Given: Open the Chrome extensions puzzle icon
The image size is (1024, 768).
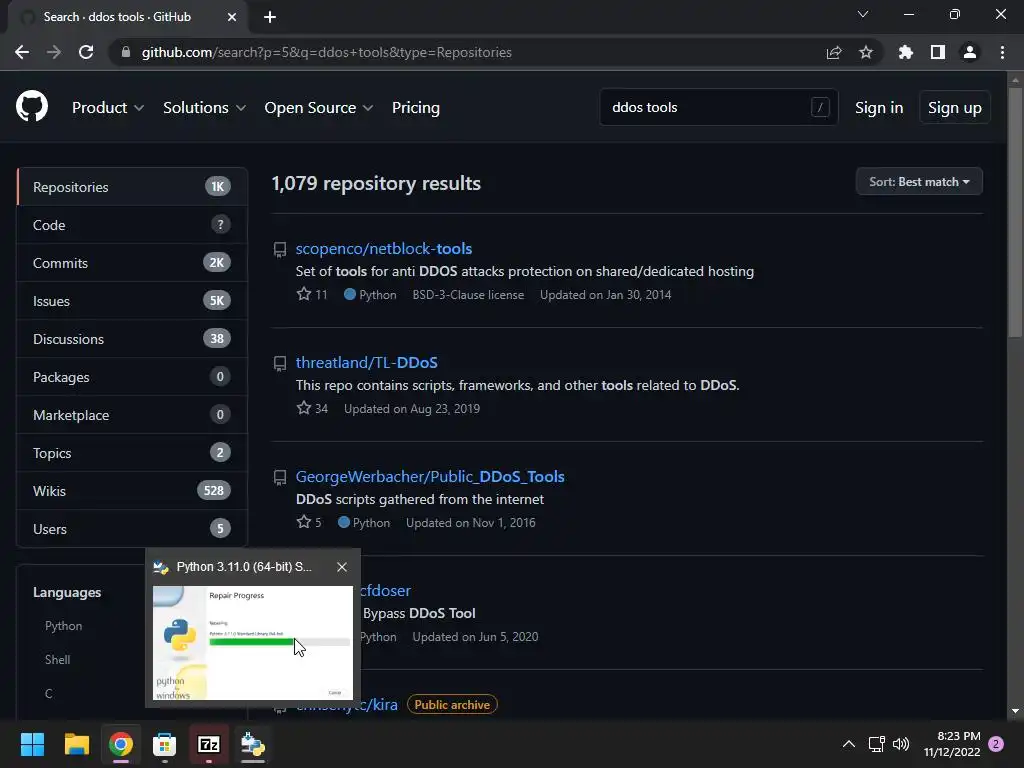Looking at the screenshot, I should tap(905, 52).
